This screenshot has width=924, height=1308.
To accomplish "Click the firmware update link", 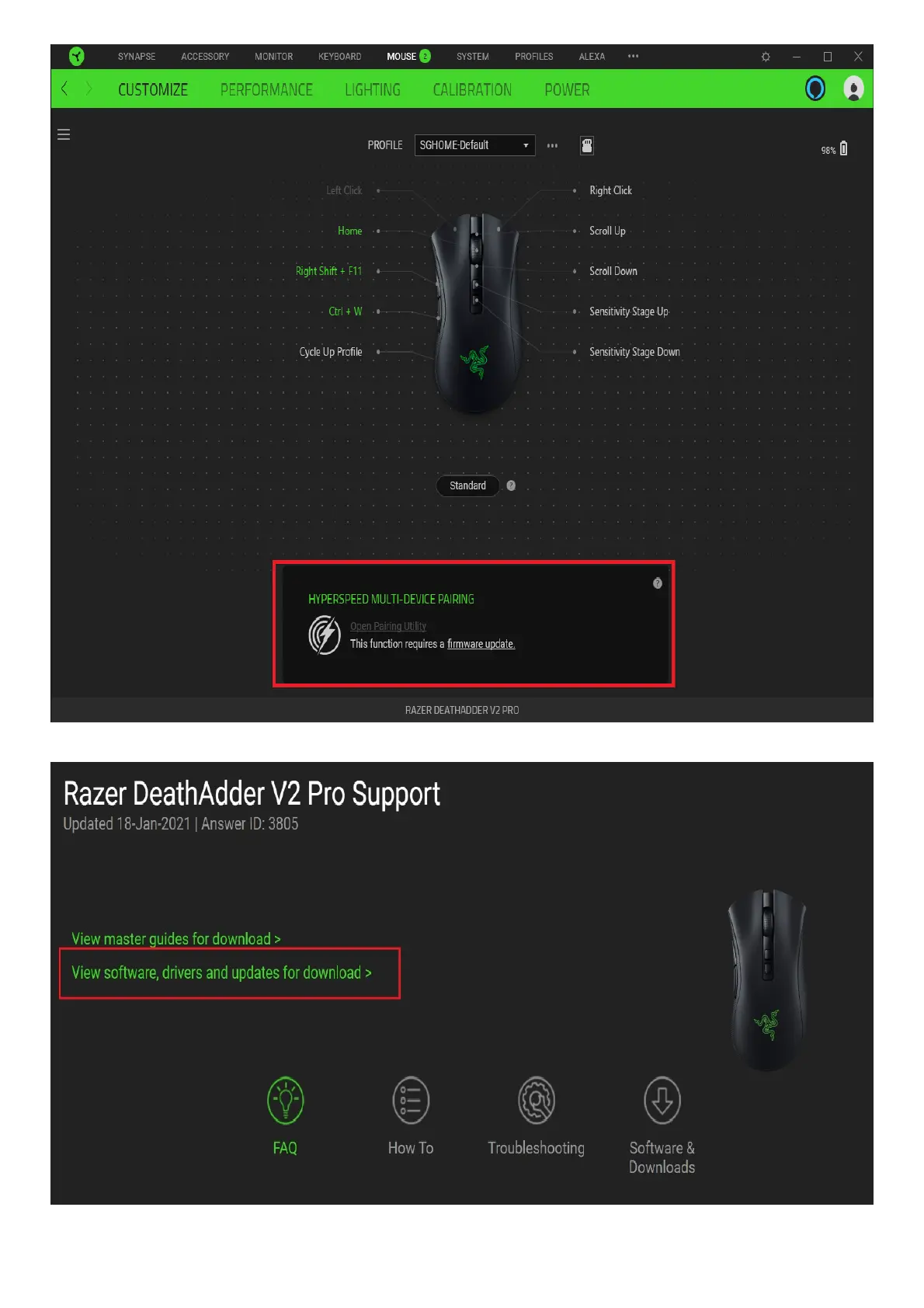I will [481, 644].
